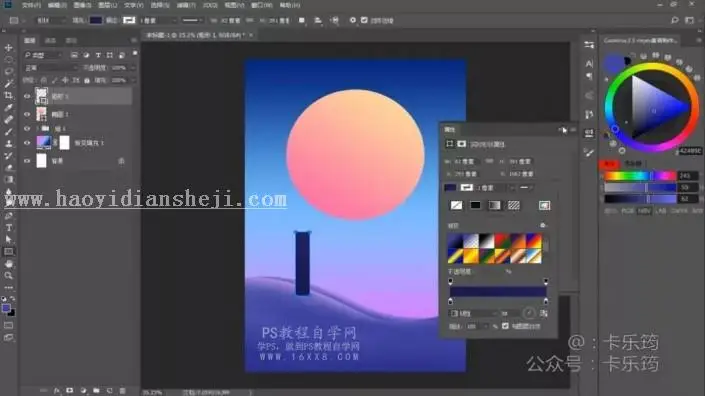
Task: Open blend mode dropdown in Layers panel
Action: click(x=51, y=68)
